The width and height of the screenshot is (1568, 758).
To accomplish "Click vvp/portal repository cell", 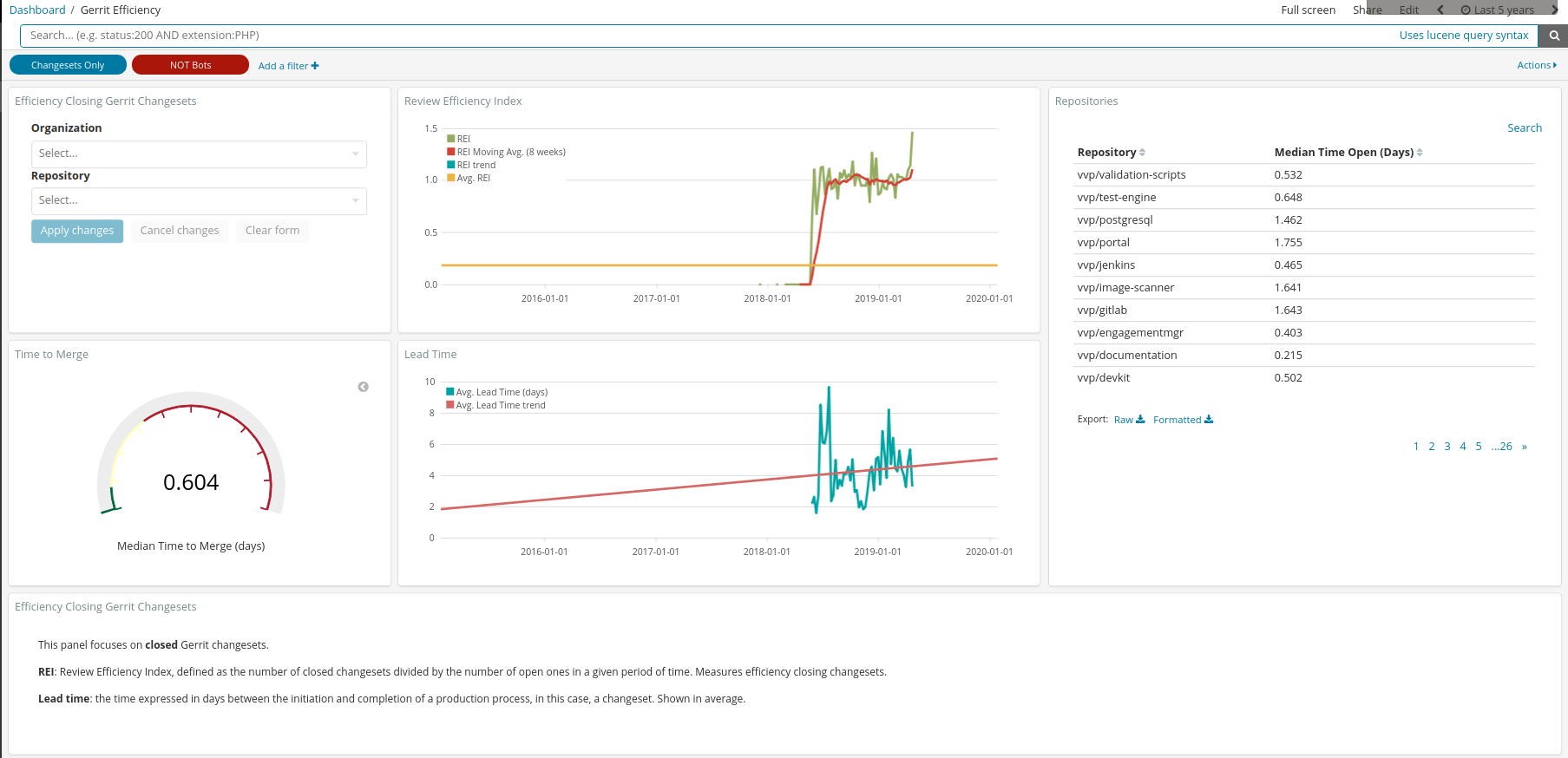I will [x=1104, y=243].
